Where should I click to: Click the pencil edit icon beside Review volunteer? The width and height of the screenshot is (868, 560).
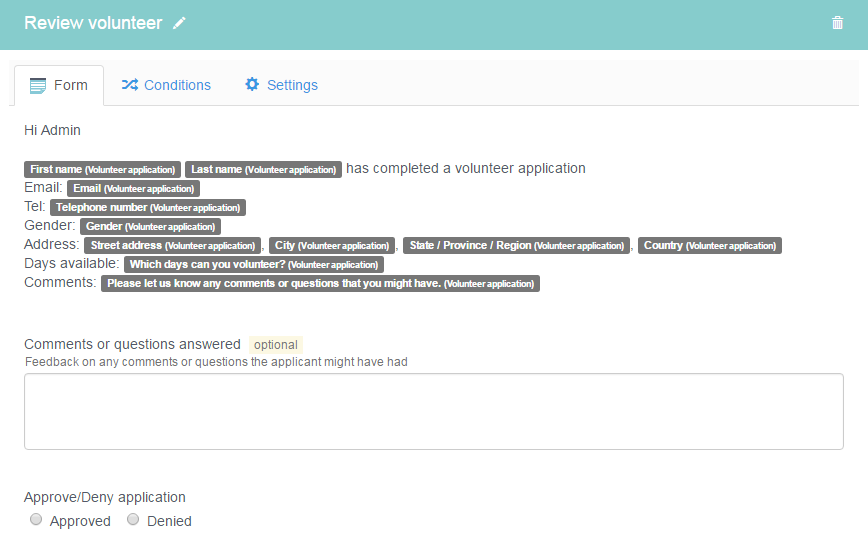point(179,23)
